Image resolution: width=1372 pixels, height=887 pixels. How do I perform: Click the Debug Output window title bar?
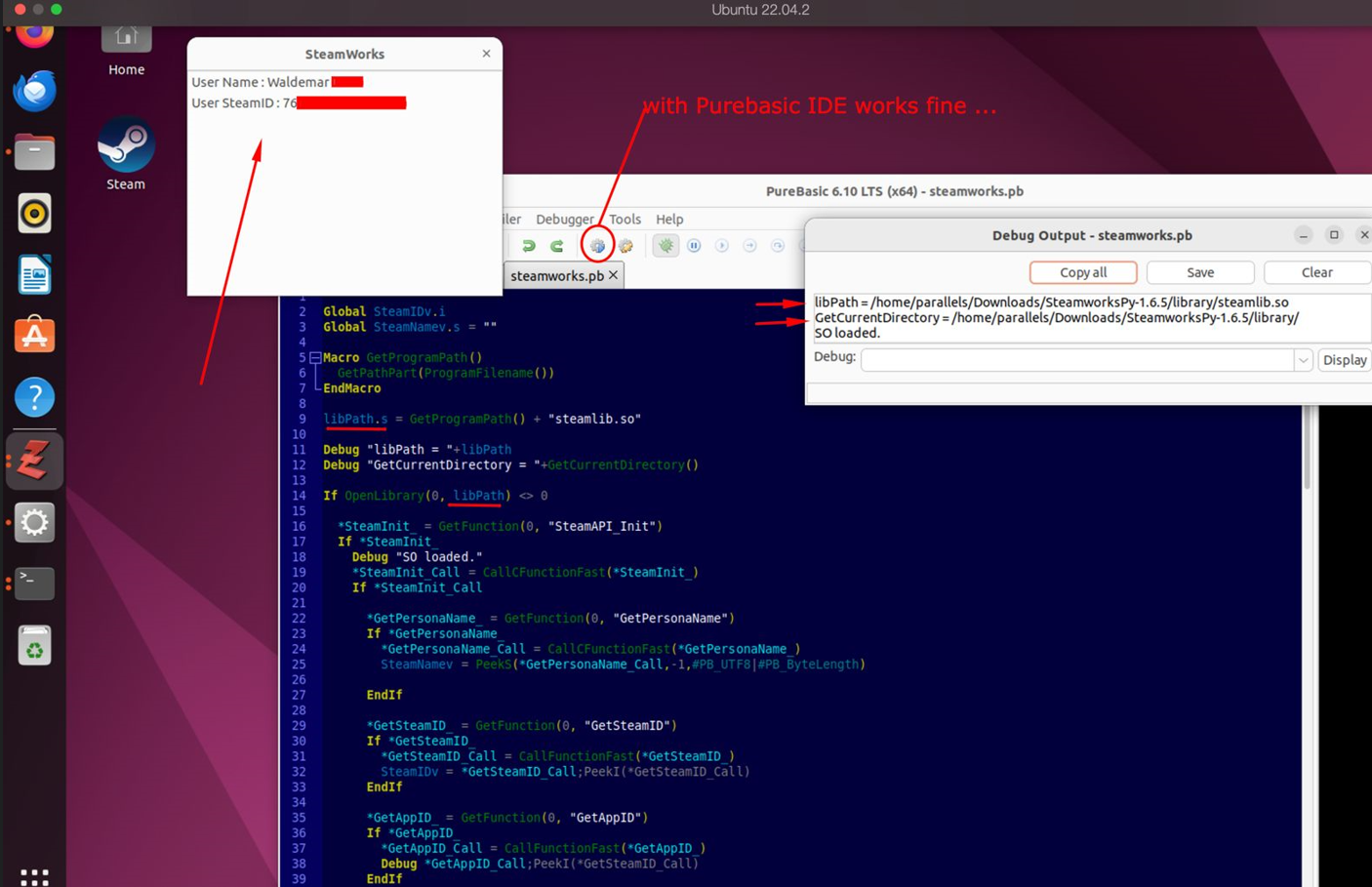coord(1092,235)
